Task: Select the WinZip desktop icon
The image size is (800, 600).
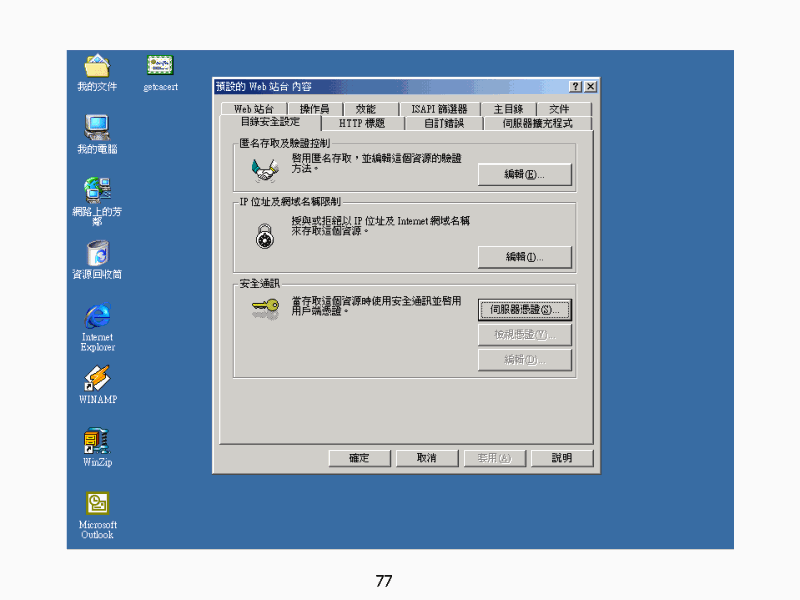Action: click(97, 441)
